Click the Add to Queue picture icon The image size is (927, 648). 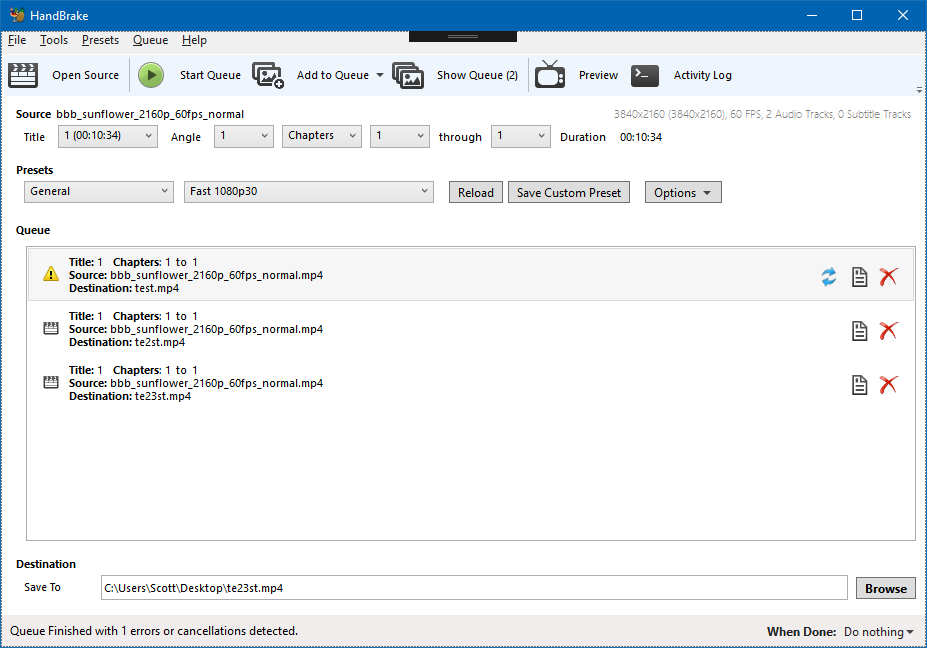(268, 75)
